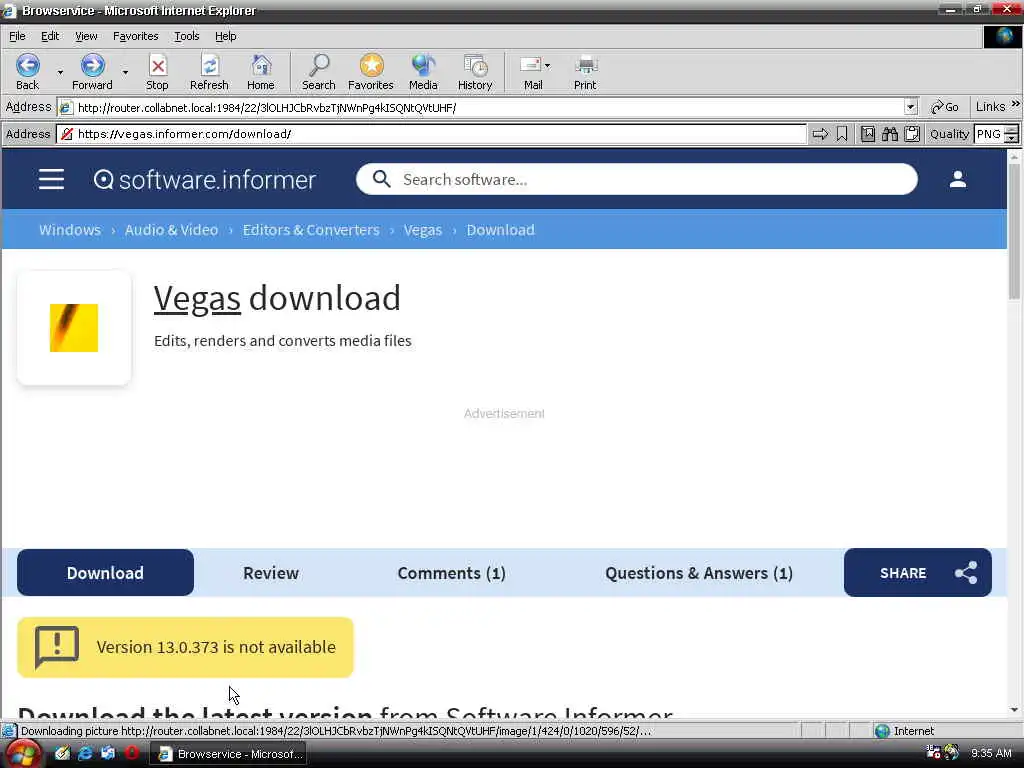Image resolution: width=1024 pixels, height=768 pixels.
Task: Expand the Mail button dropdown arrow
Action: click(x=547, y=65)
